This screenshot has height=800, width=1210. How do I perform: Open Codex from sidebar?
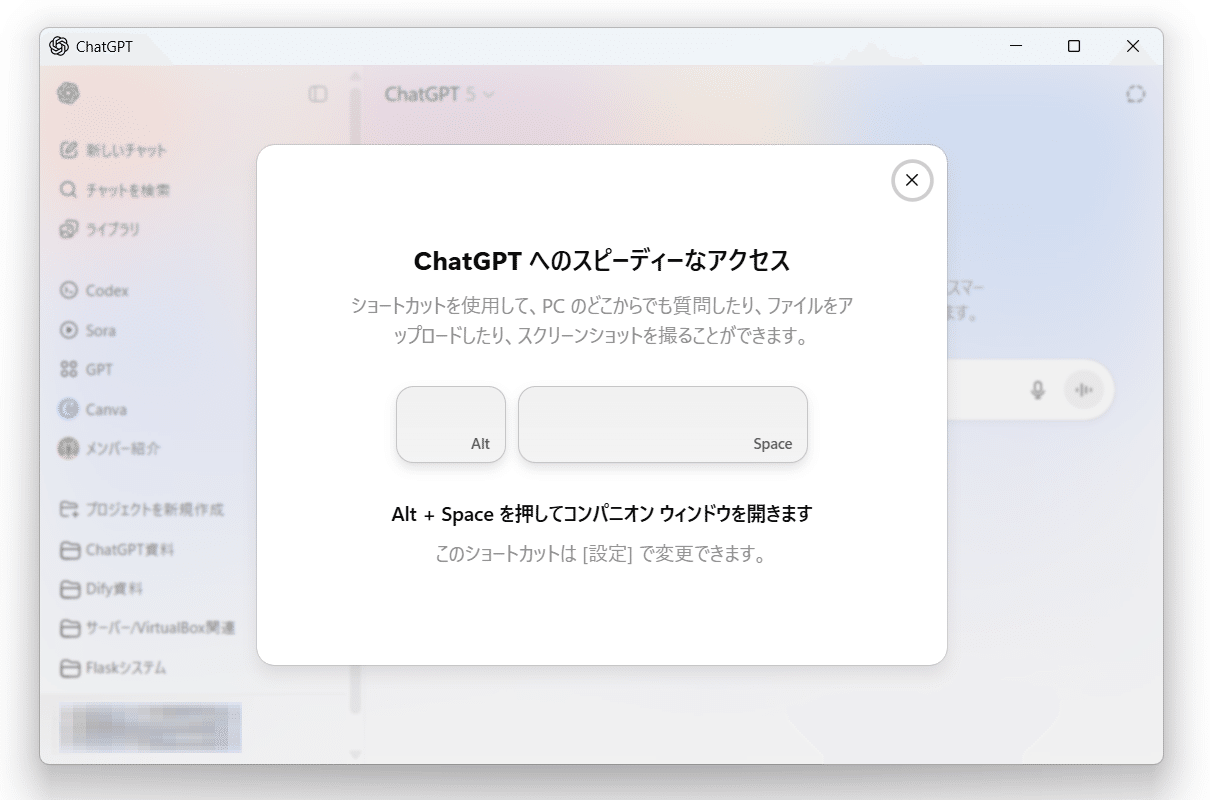pos(94,291)
